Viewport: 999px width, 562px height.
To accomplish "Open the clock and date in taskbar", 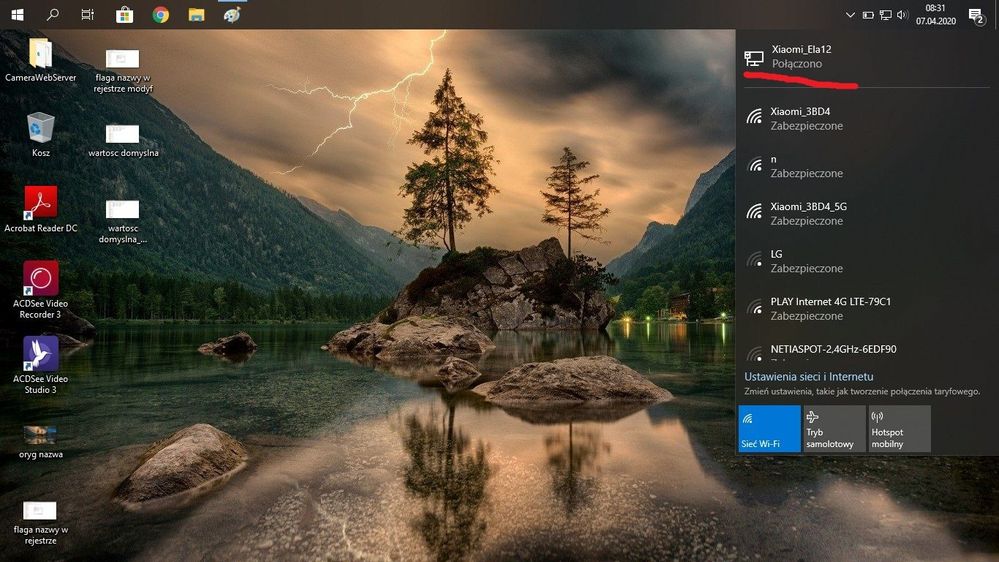I will click(x=935, y=15).
